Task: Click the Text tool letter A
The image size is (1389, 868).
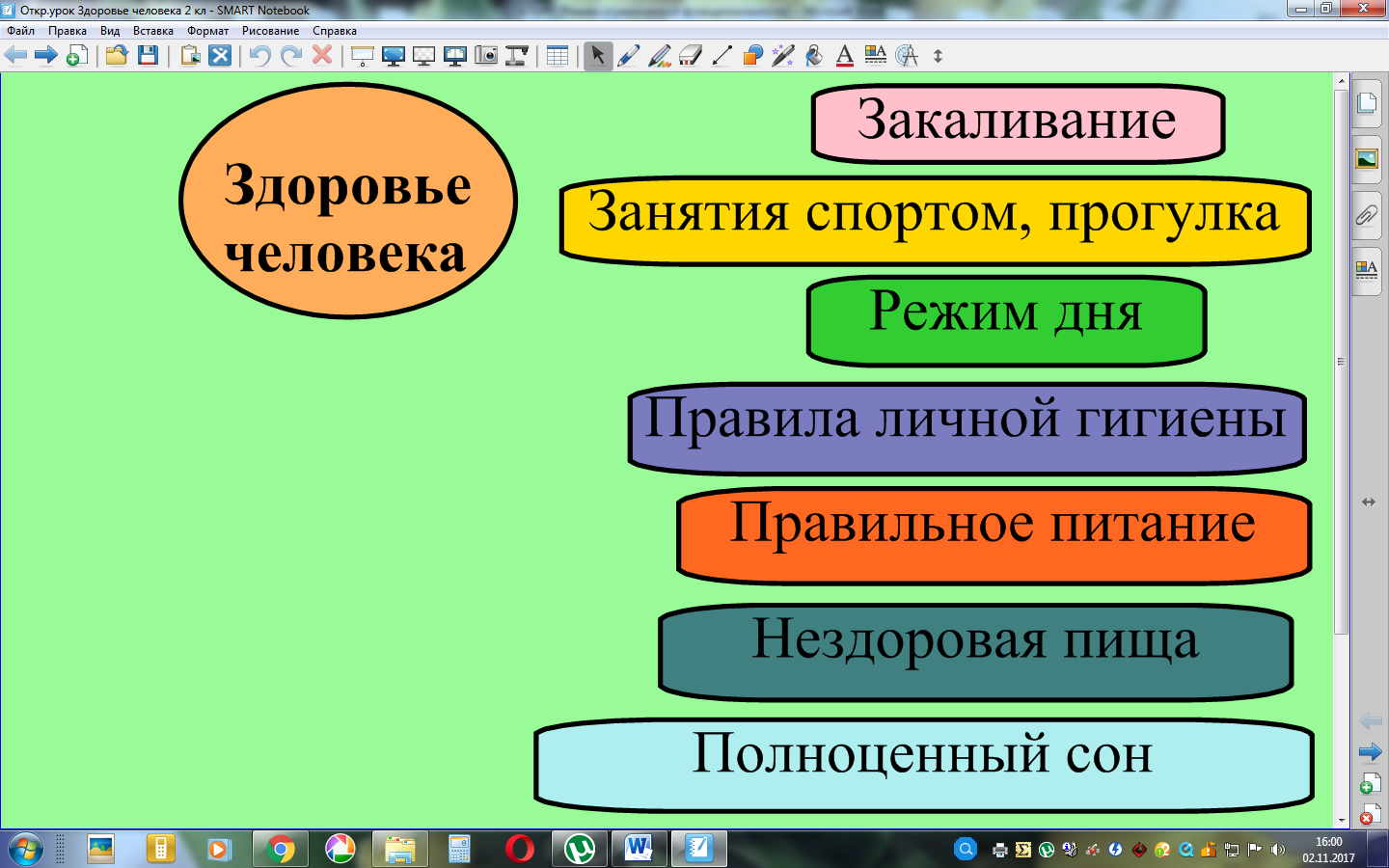Action: point(845,56)
